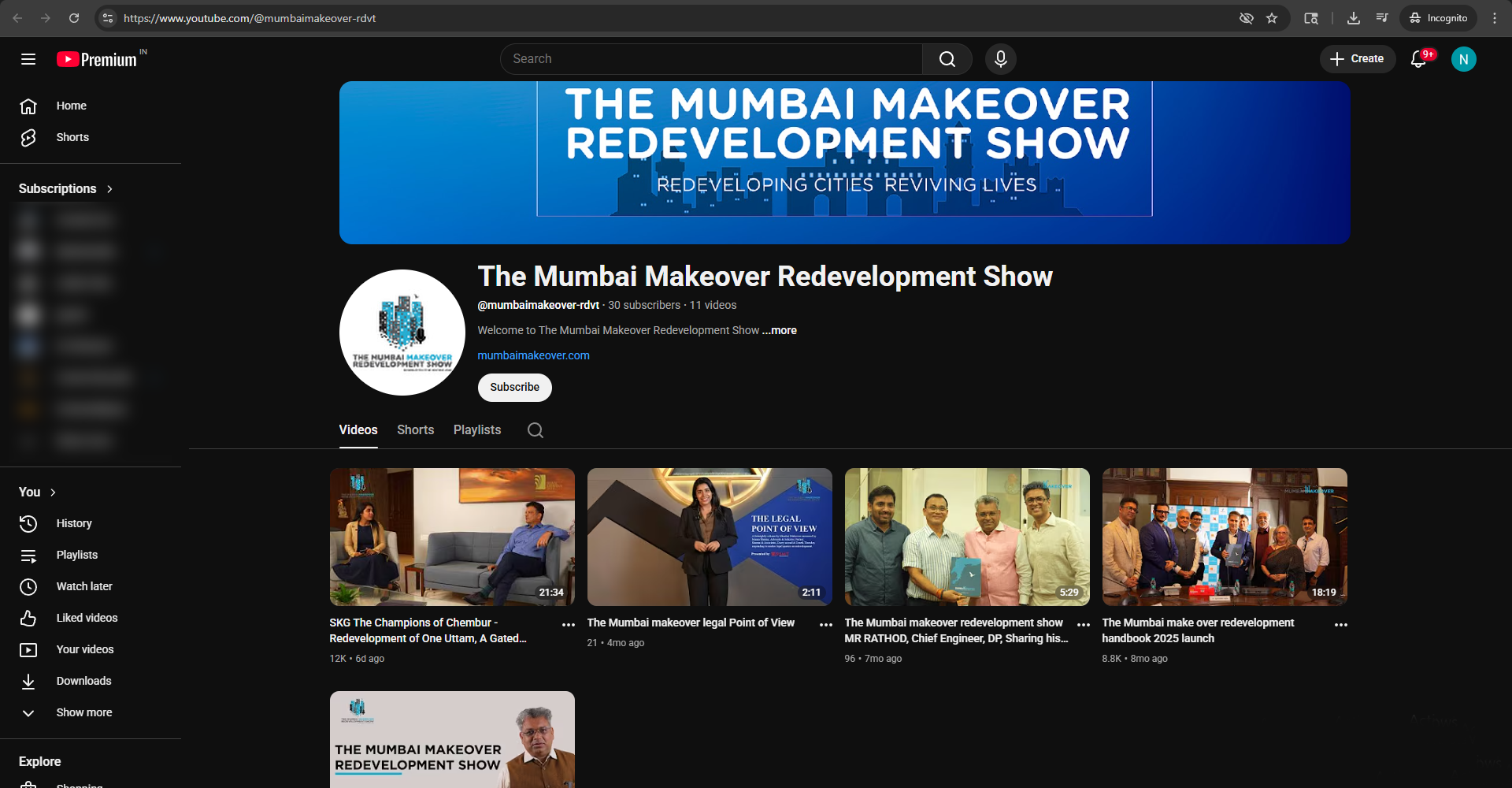Image resolution: width=1512 pixels, height=788 pixels.
Task: Search within channel using magnifier icon
Action: coord(535,430)
